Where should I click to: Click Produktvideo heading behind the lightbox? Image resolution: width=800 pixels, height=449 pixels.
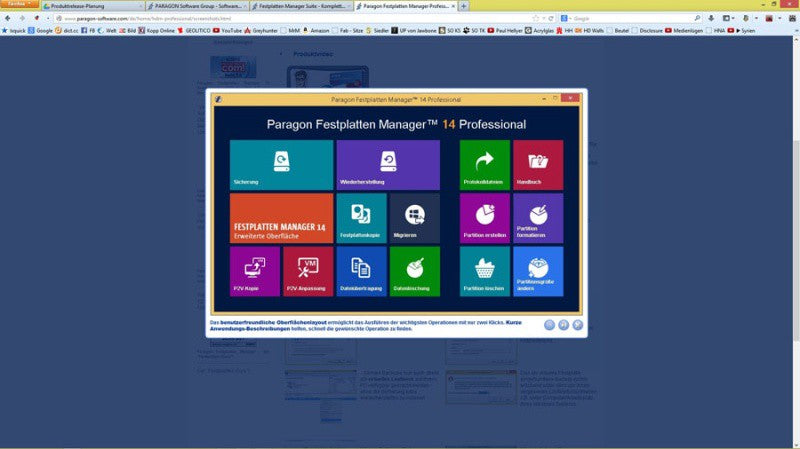tap(313, 54)
